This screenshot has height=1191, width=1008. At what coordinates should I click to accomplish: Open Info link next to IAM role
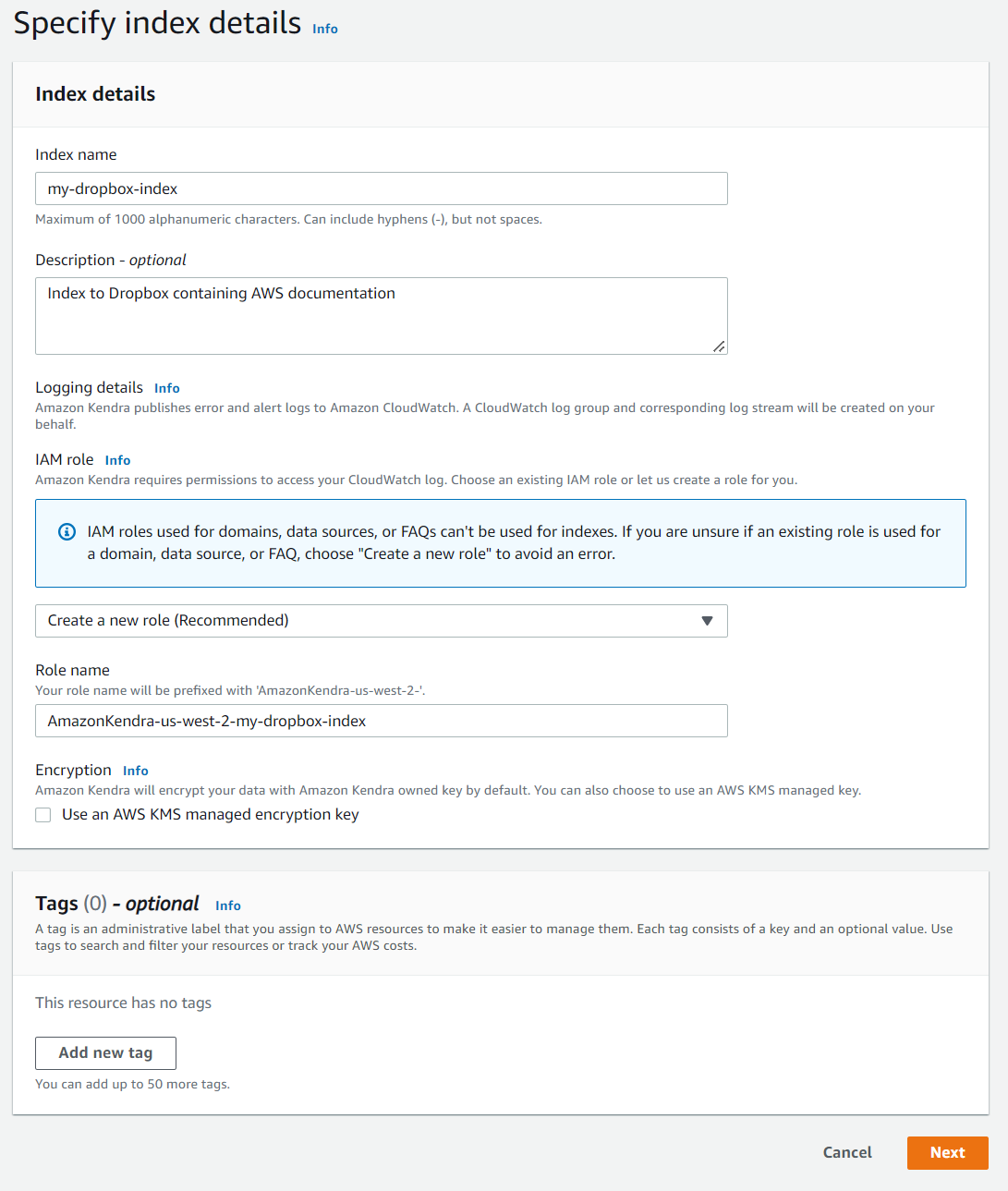(117, 460)
